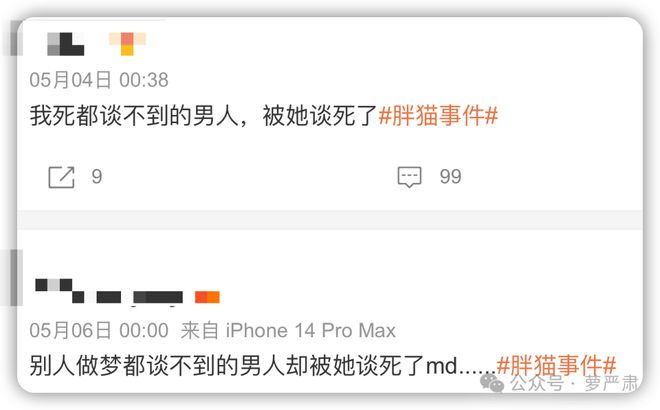Screen dimensions: 660x410
Task: Click the comment count 99
Action: [x=450, y=176]
